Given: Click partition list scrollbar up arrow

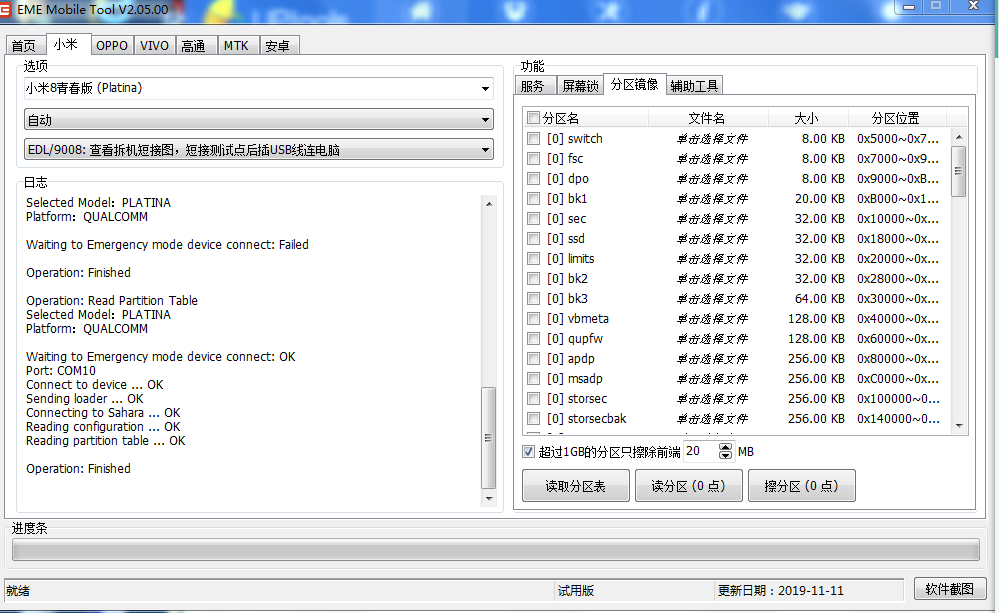Looking at the screenshot, I should coord(959,137).
